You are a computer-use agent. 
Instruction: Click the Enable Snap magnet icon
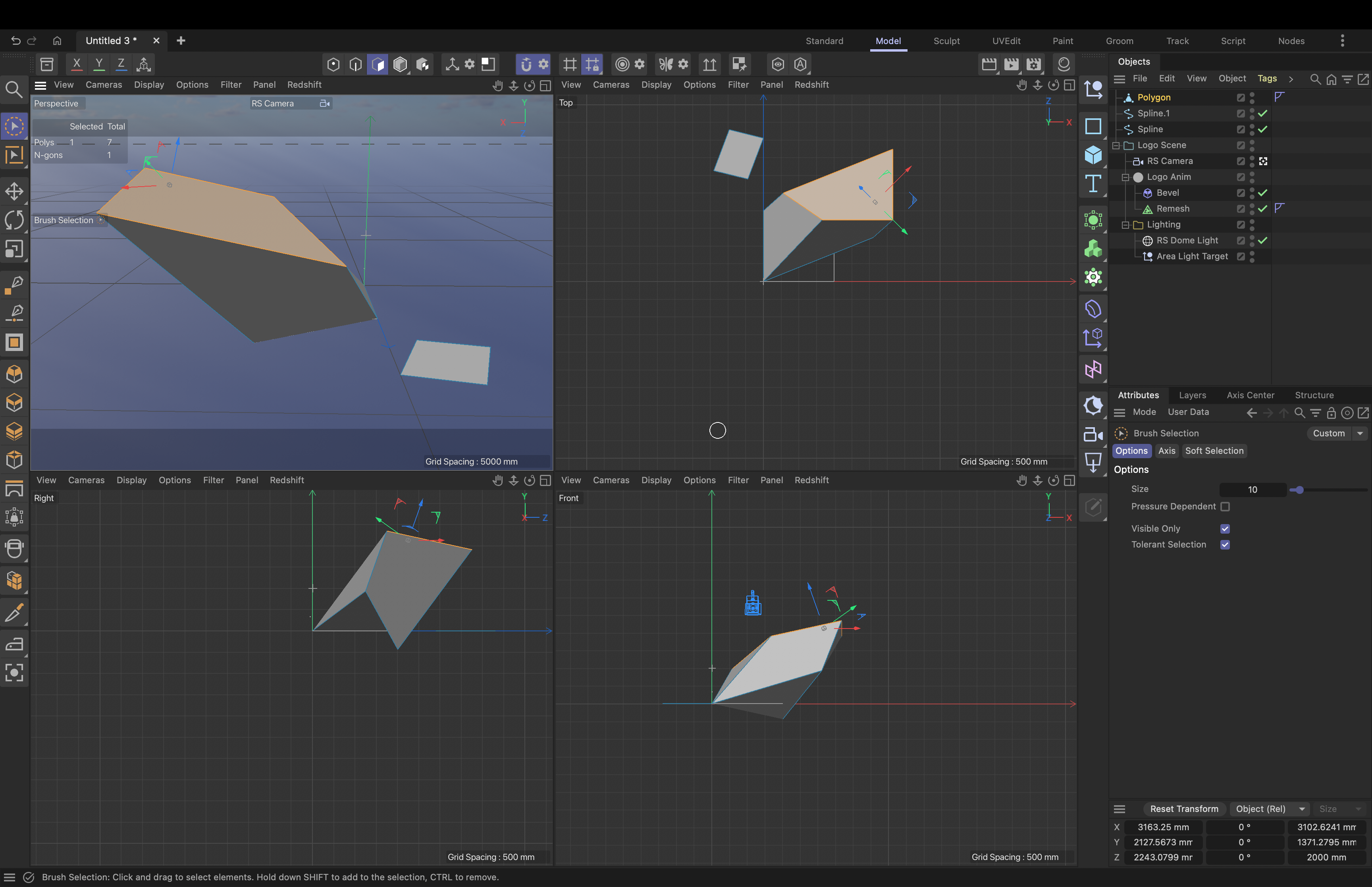coord(526,64)
